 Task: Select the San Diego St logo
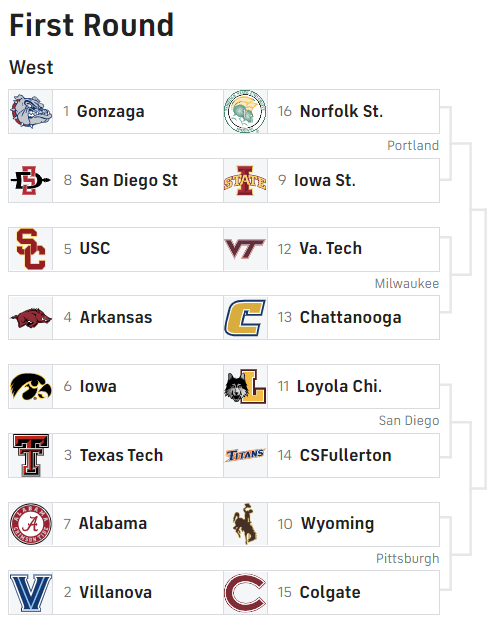pyautogui.click(x=31, y=180)
